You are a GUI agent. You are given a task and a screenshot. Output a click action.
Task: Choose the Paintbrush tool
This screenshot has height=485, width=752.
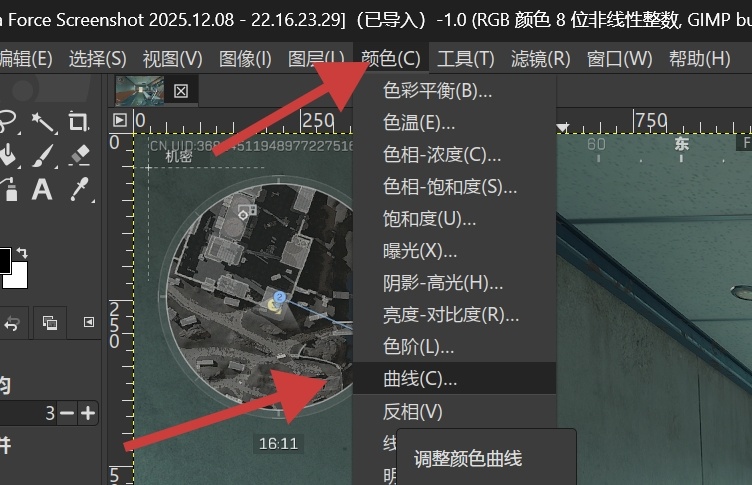pos(44,156)
